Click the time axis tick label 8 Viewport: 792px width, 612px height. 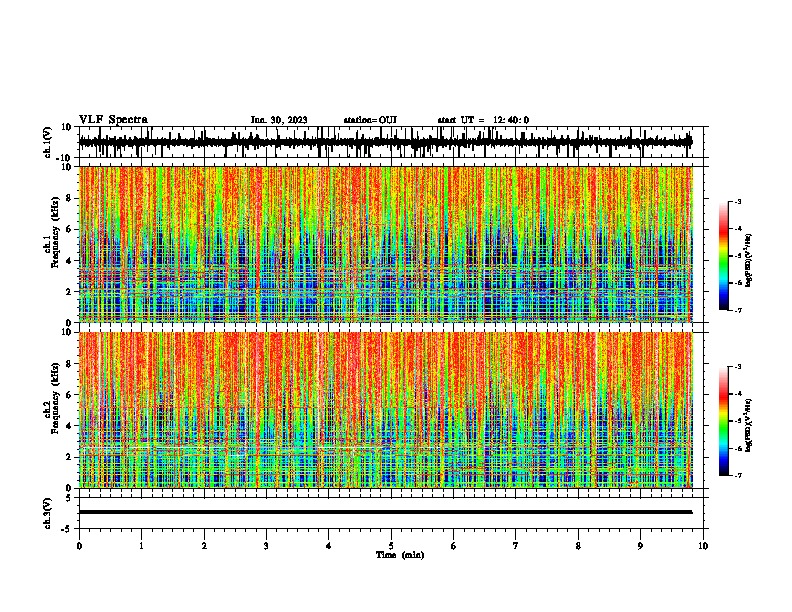578,546
